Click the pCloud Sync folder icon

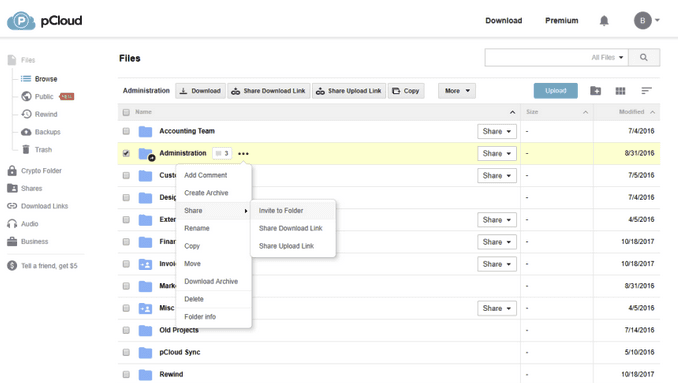pos(145,353)
